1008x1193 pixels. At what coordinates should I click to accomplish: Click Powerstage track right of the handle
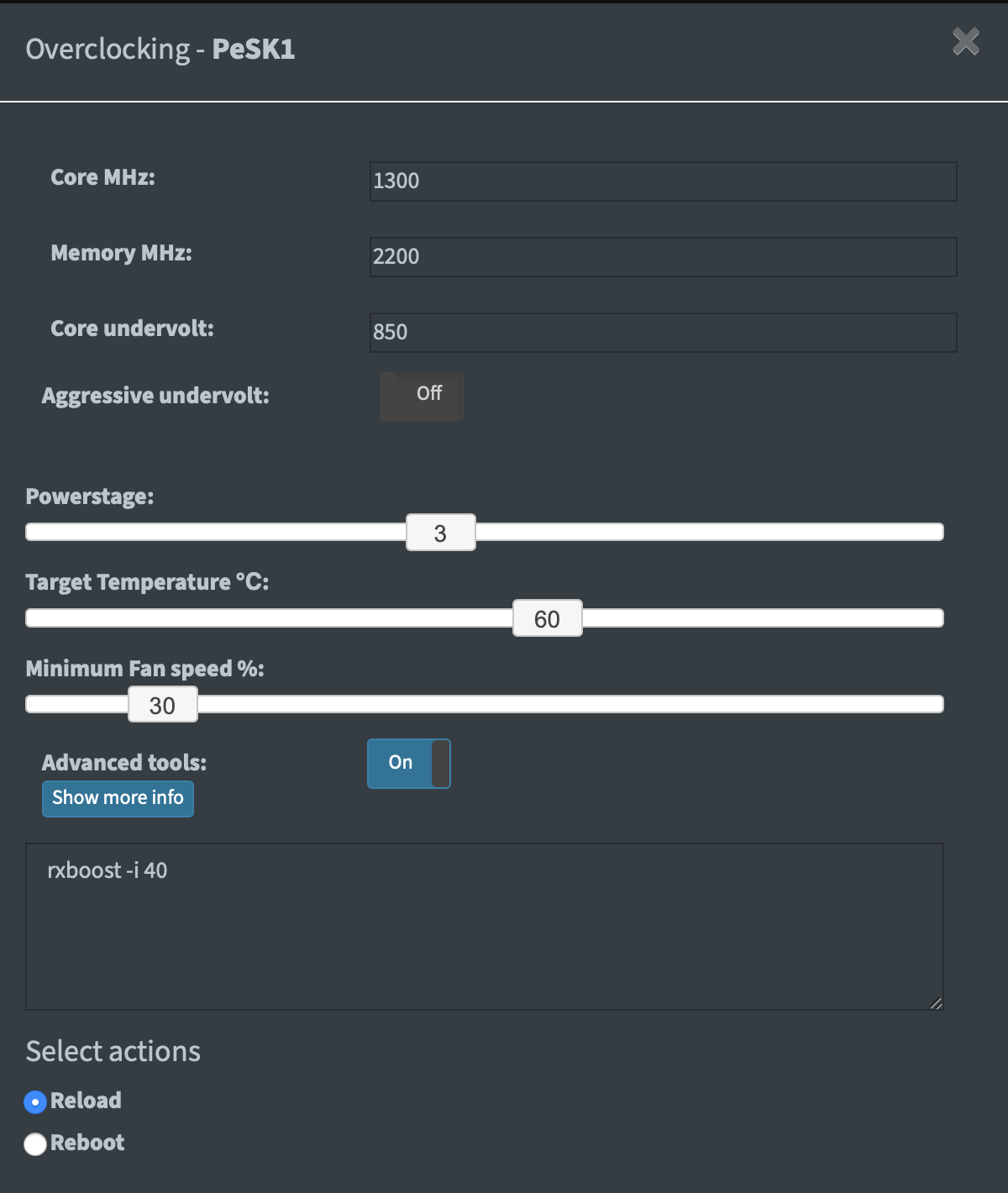710,532
